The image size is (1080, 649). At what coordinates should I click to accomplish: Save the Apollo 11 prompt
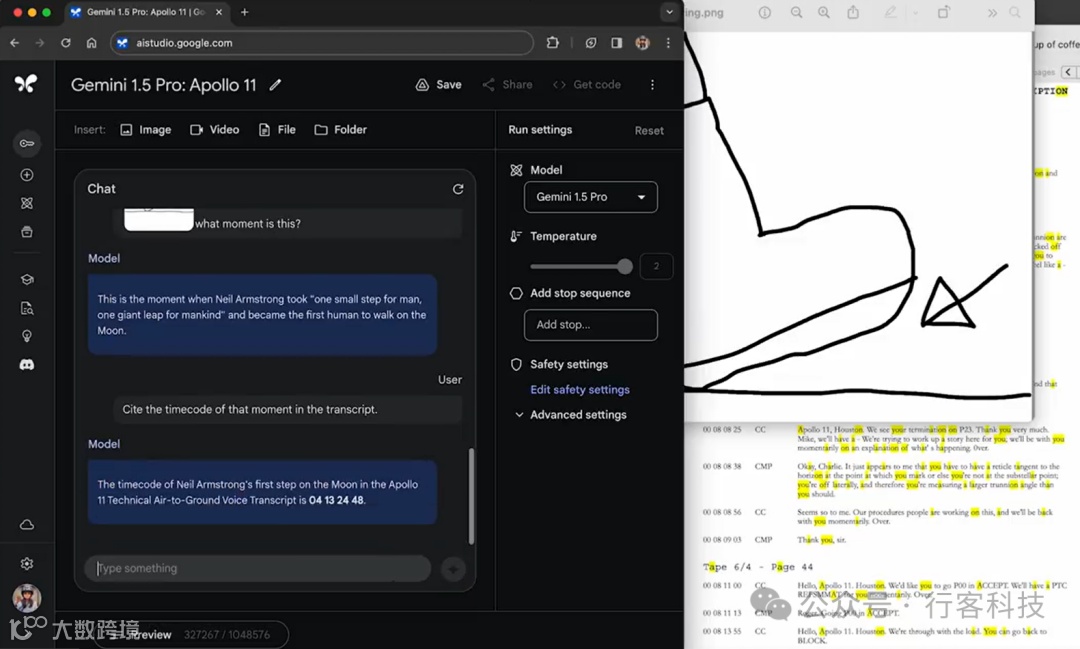coord(439,85)
